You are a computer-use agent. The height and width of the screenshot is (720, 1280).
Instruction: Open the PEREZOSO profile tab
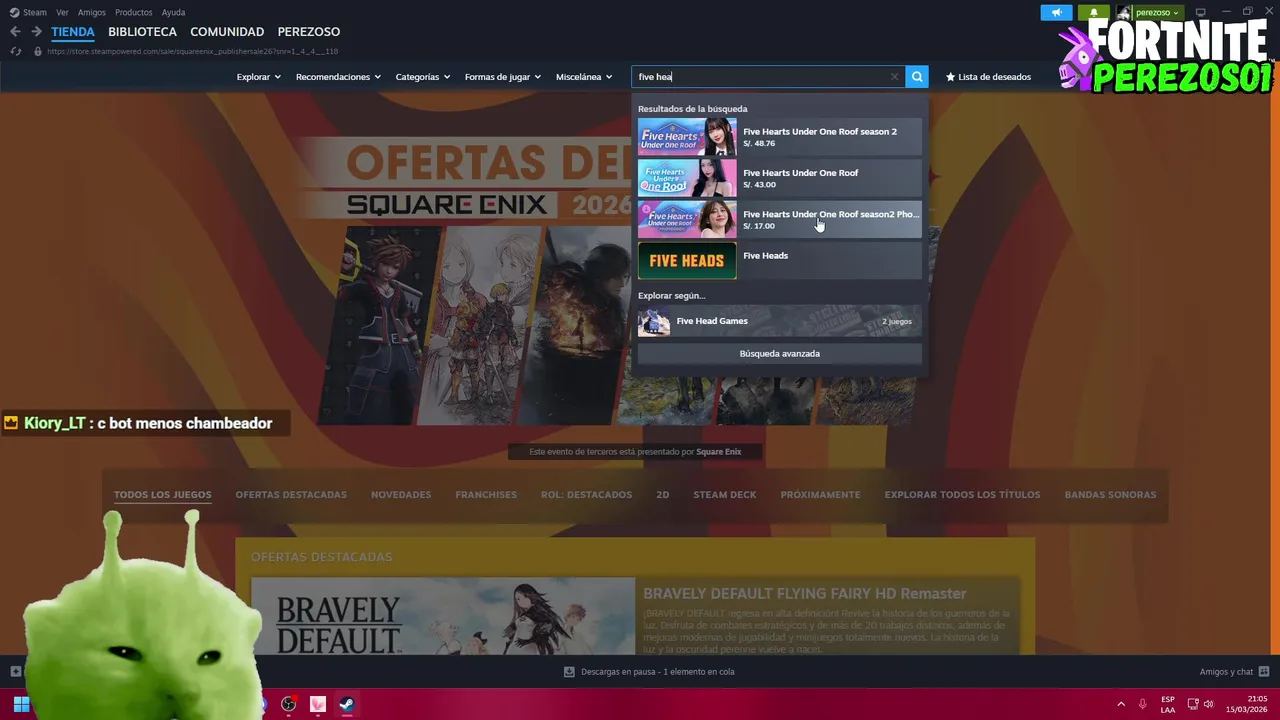pyautogui.click(x=309, y=32)
